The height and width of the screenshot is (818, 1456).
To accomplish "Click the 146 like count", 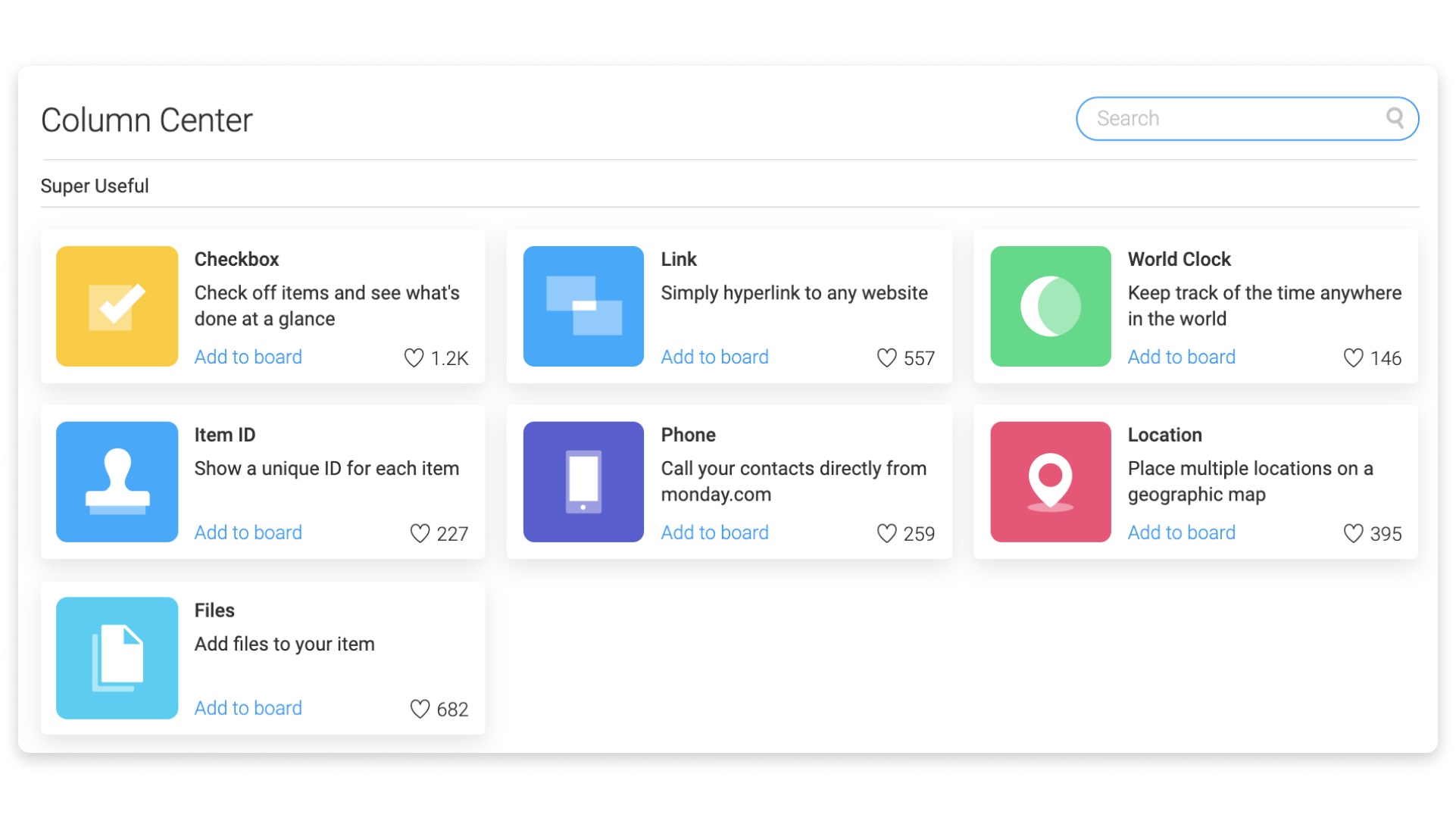I will pos(1386,358).
